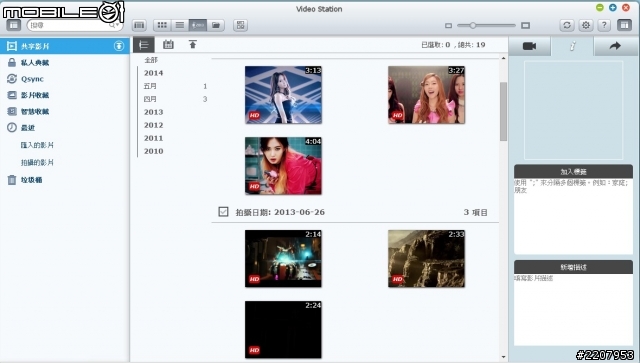Screen dimensions: 640x363
Task: Select the 'All' timeline filter entry
Action: (x=151, y=60)
